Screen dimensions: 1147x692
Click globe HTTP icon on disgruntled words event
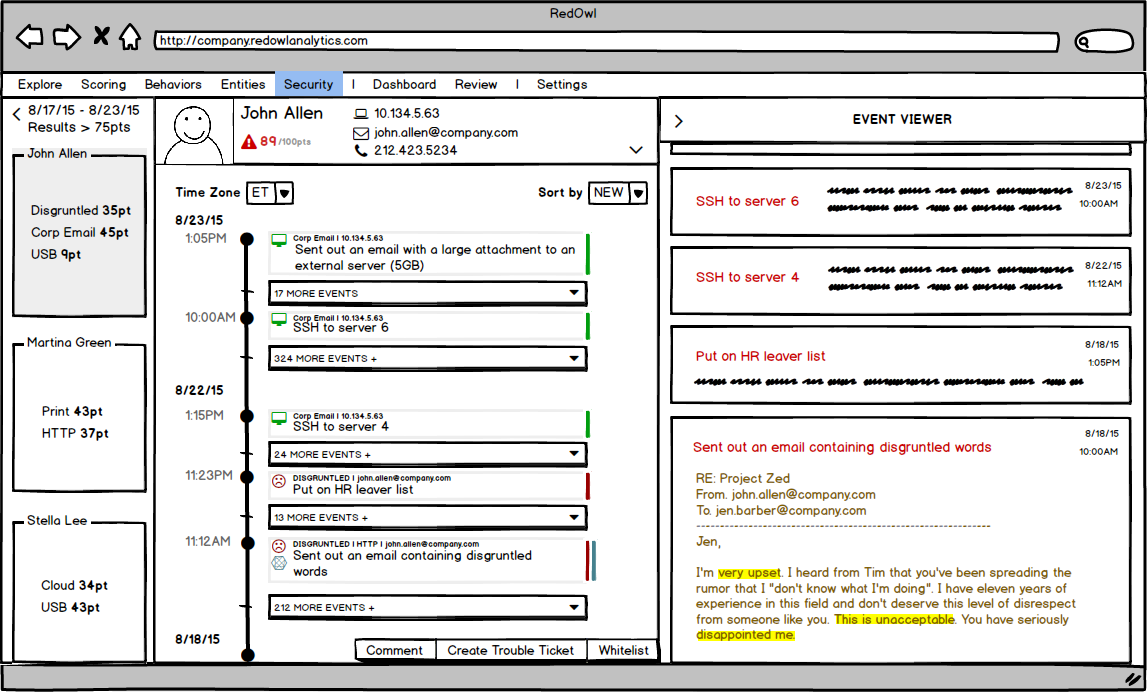[x=279, y=563]
